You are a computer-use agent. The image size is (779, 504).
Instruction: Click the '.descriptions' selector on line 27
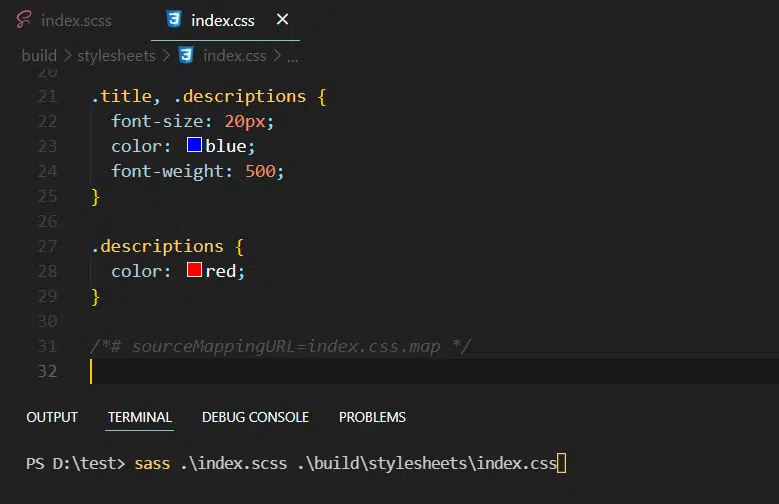[x=158, y=246]
